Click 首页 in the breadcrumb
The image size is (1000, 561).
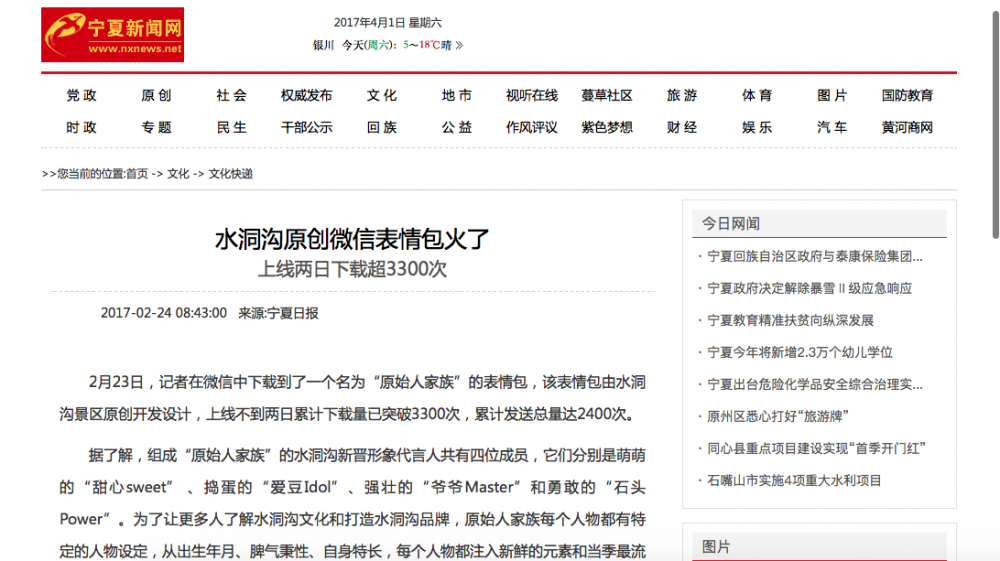[x=137, y=173]
